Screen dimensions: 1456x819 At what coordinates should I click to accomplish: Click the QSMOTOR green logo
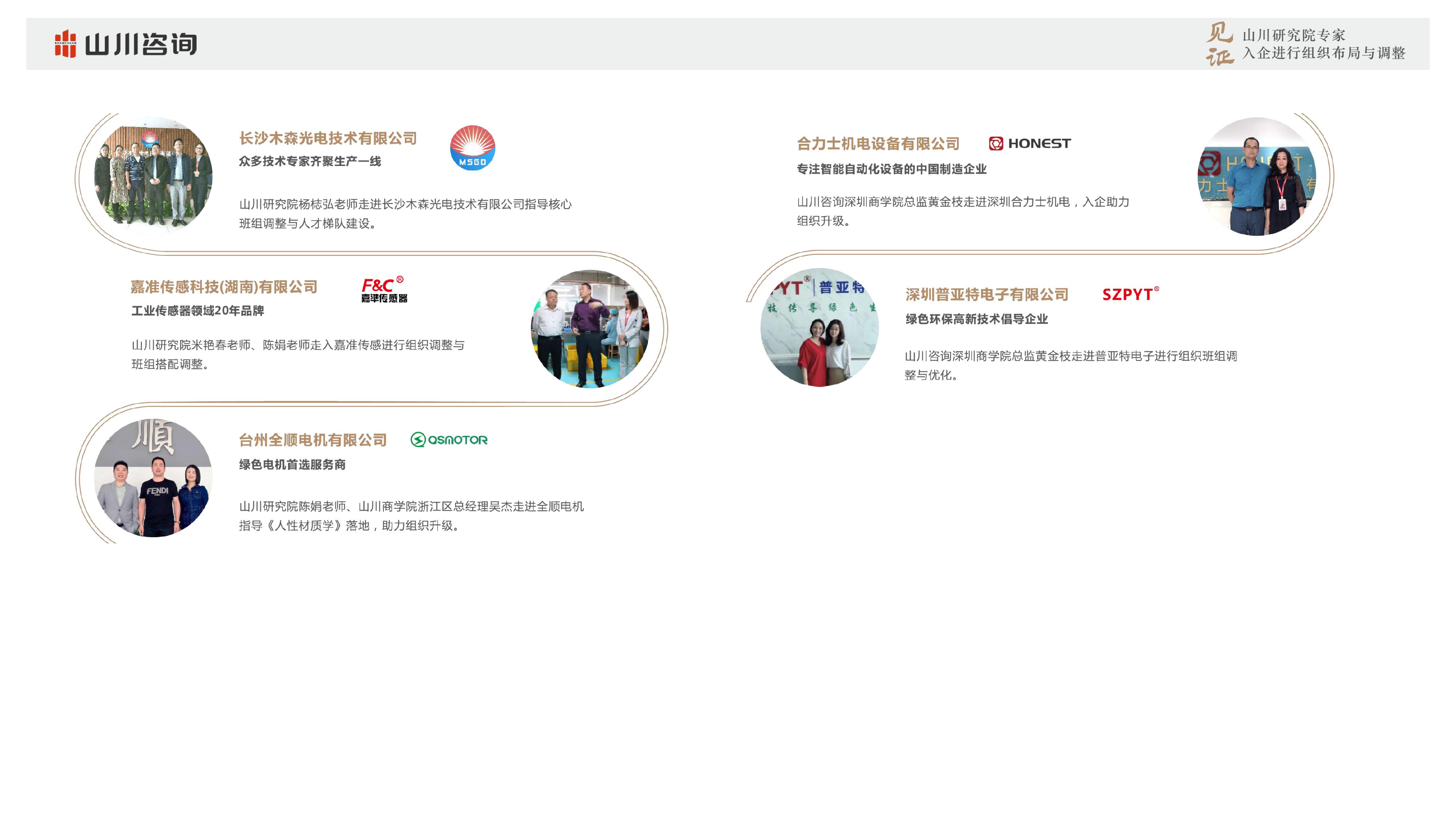click(x=449, y=440)
